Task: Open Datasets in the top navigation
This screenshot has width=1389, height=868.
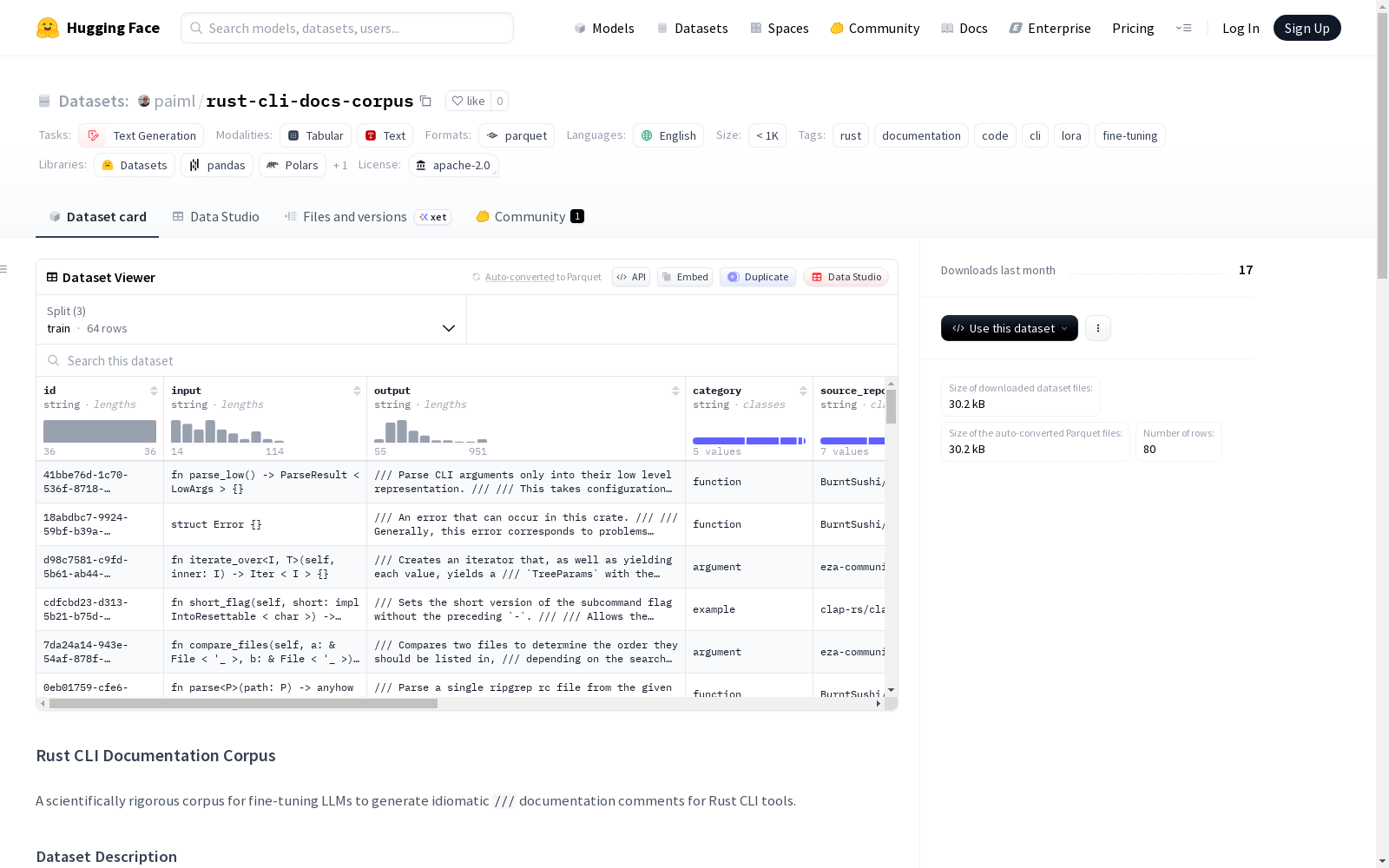Action: click(x=692, y=28)
